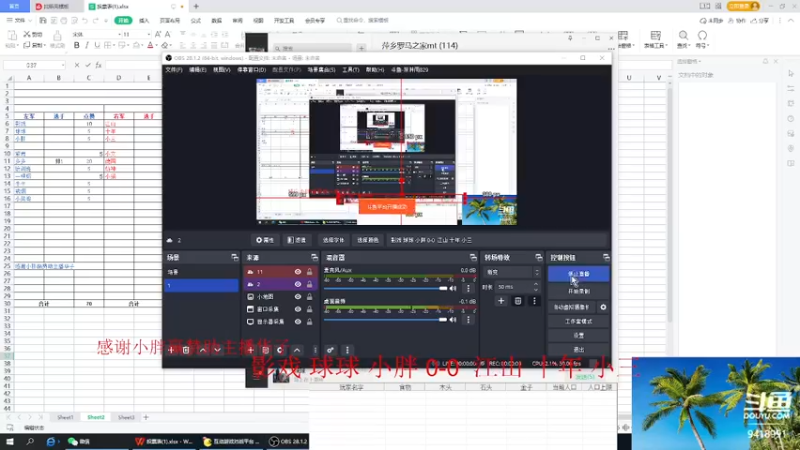Select scene 1 in OBS scenes list
The width and height of the screenshot is (800, 450).
tap(202, 285)
